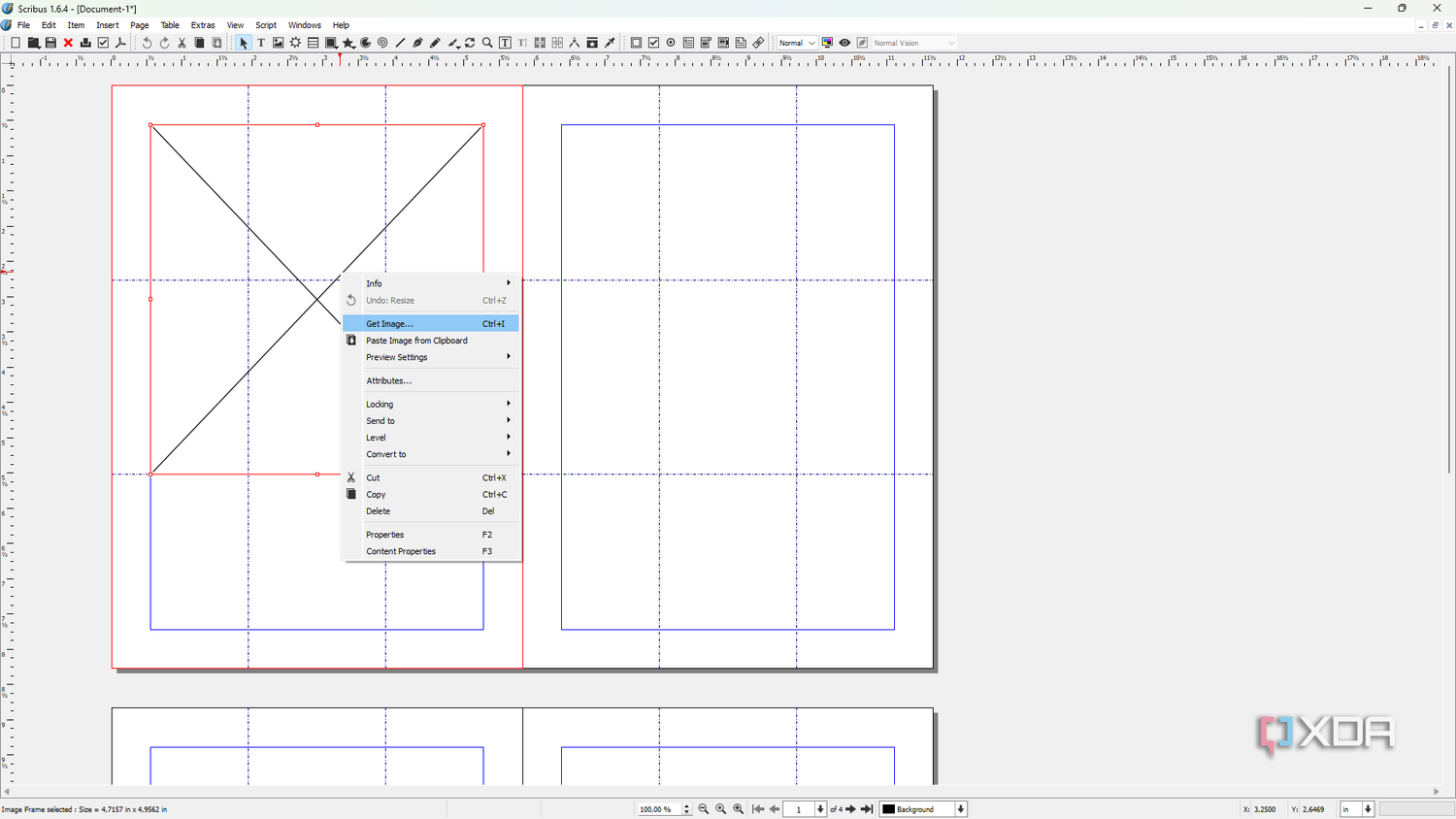Open the Background layer dropdown
Screen dimensions: 1456x819
pos(923,809)
